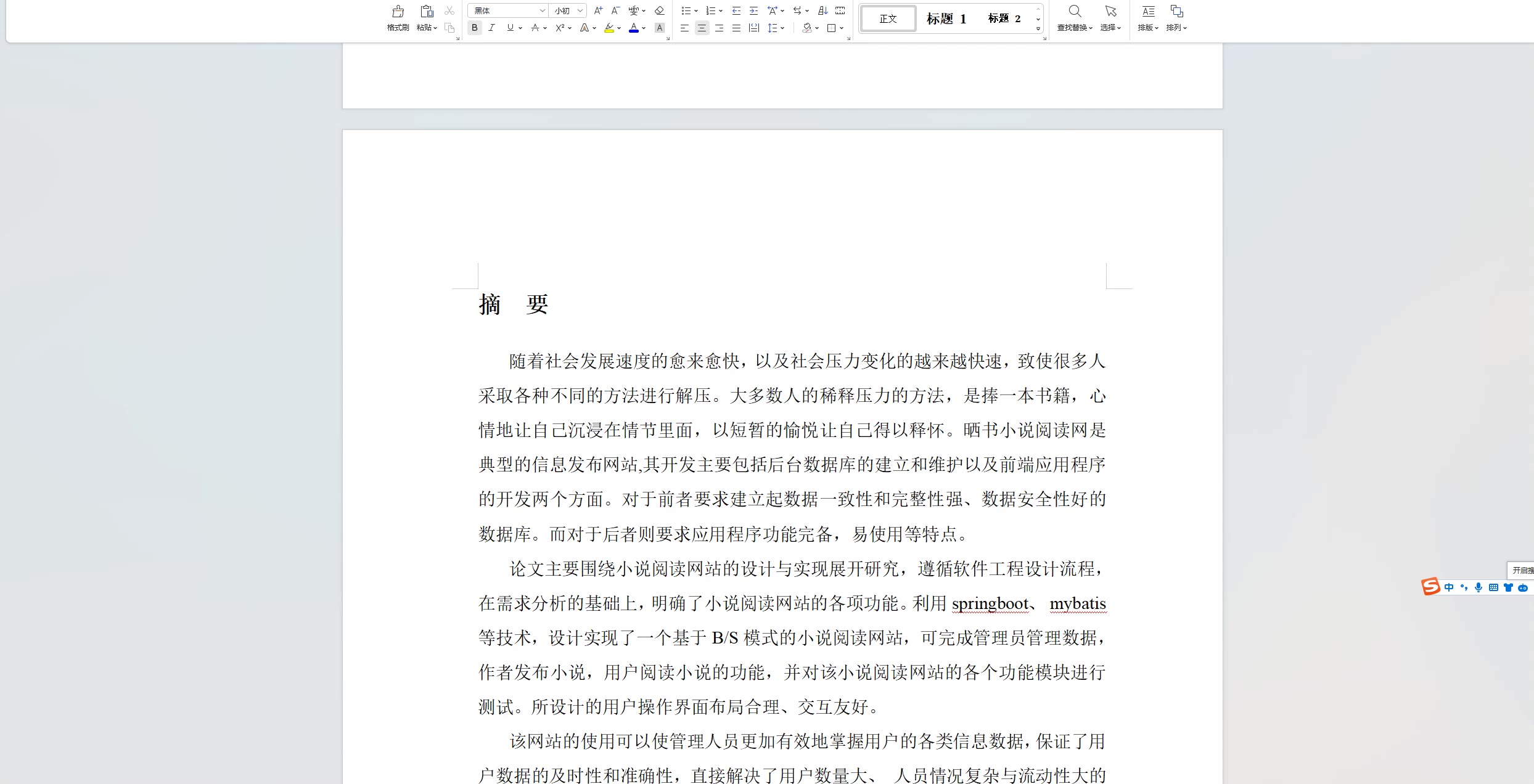The height and width of the screenshot is (784, 1534).
Task: Click the text direction/tab icon
Action: [x=797, y=10]
